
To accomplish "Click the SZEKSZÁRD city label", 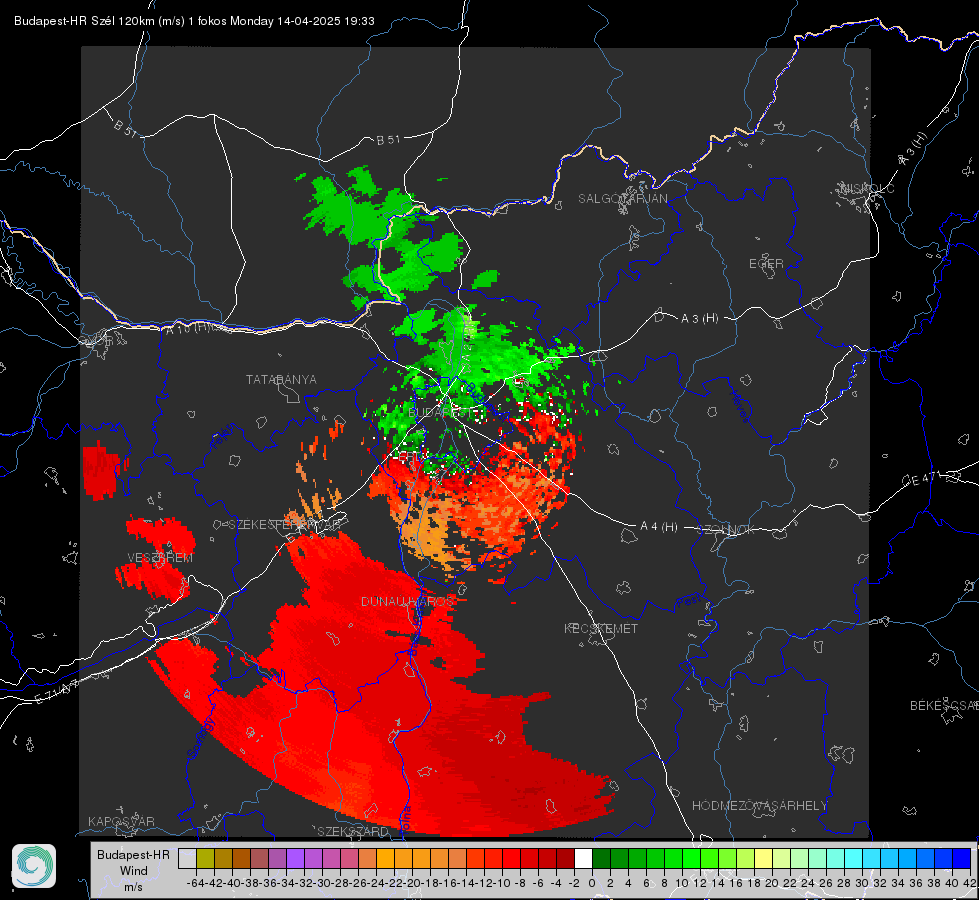I will coord(353,831).
